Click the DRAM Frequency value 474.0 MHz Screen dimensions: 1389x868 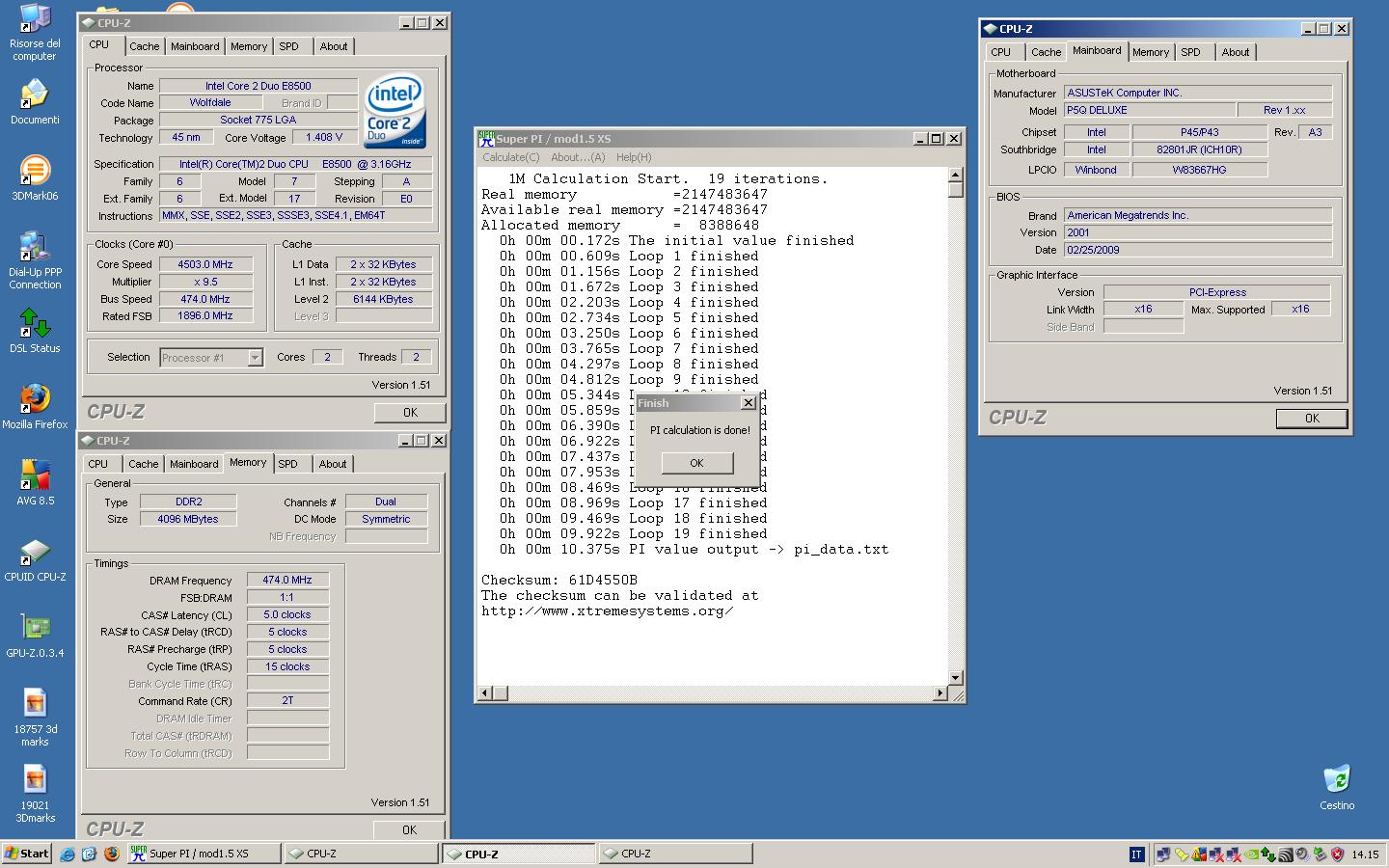287,580
